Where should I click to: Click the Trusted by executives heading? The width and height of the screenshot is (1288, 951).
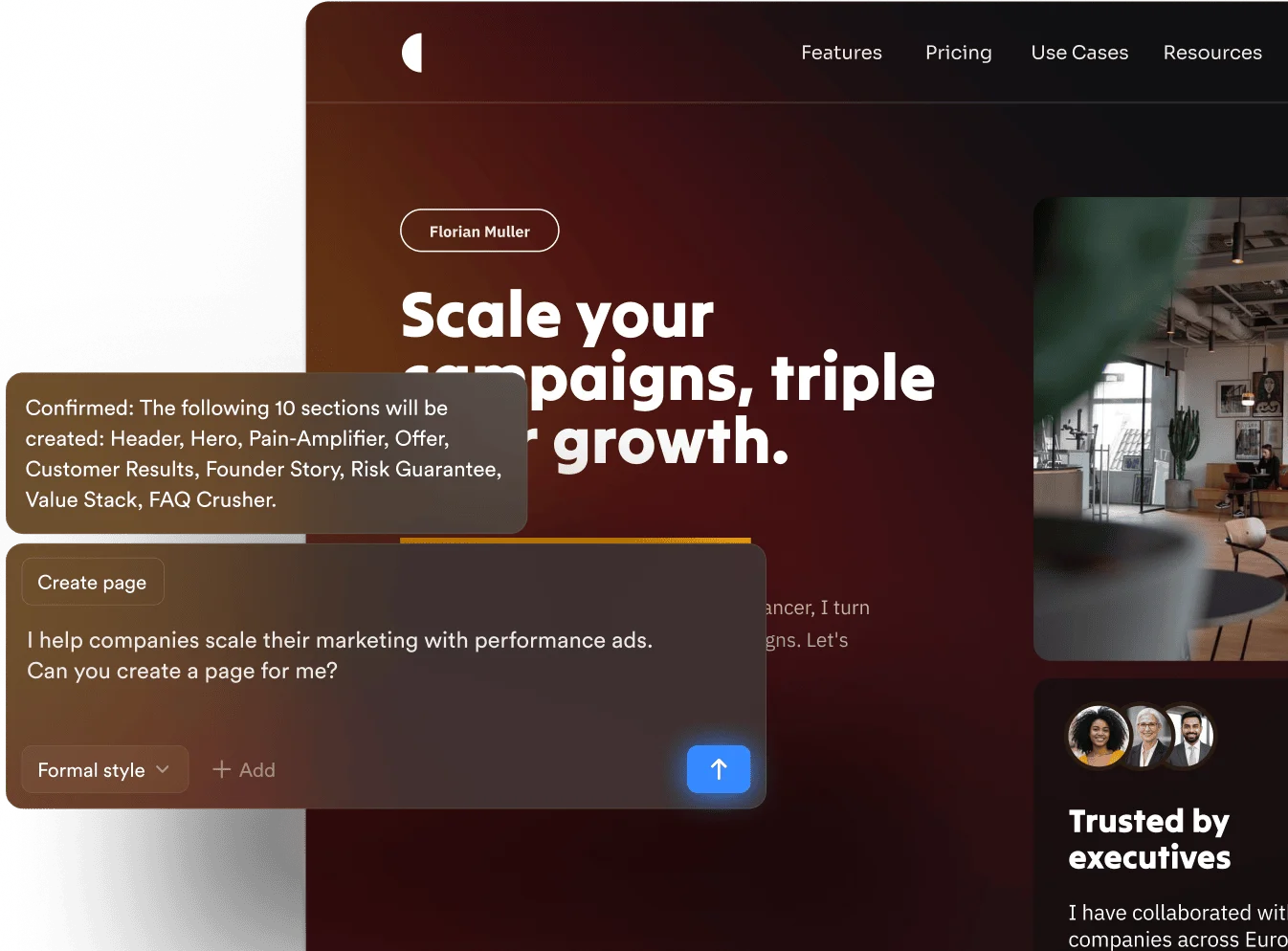(x=1149, y=839)
